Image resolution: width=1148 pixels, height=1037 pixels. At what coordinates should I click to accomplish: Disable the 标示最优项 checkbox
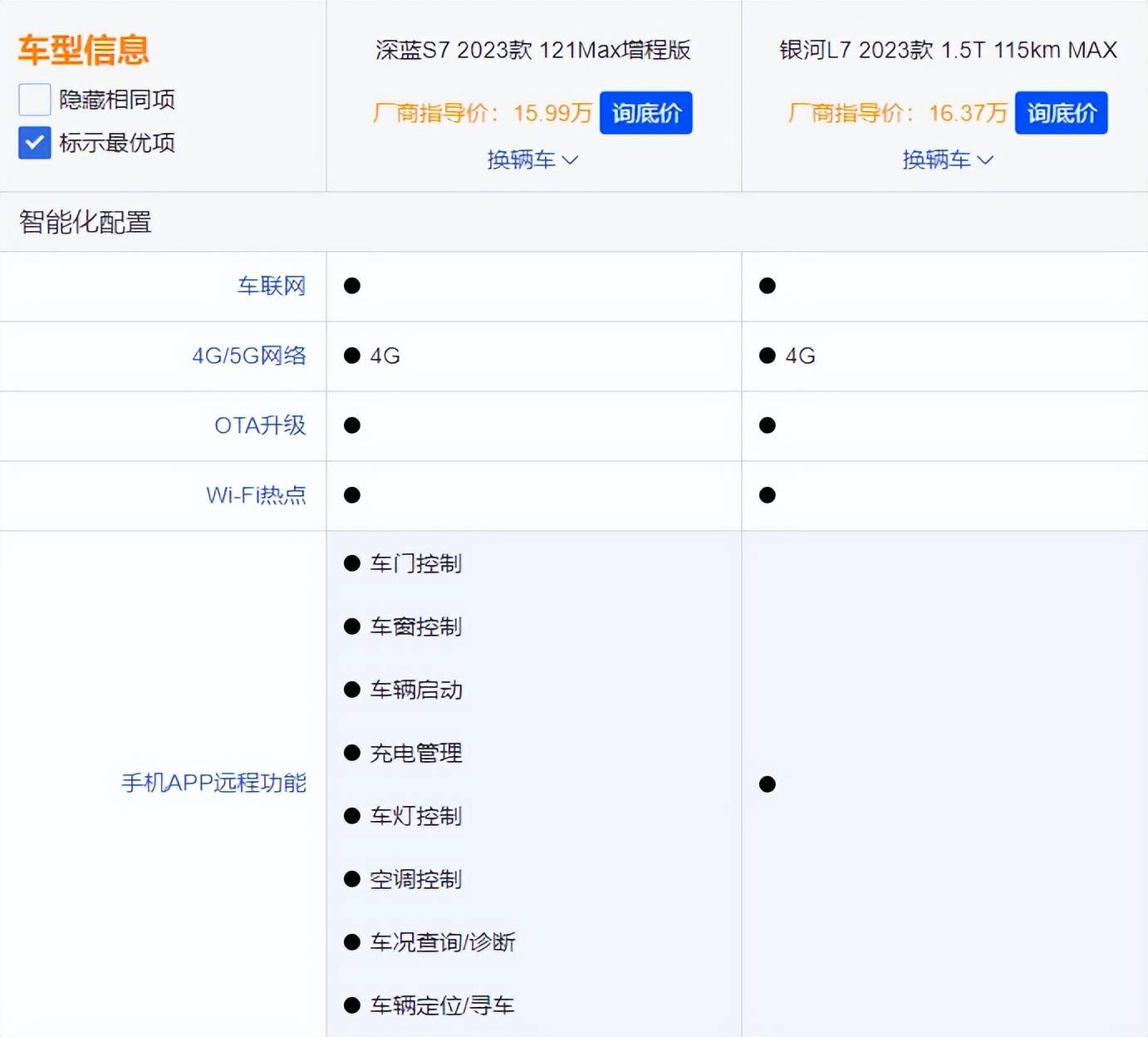(x=33, y=142)
